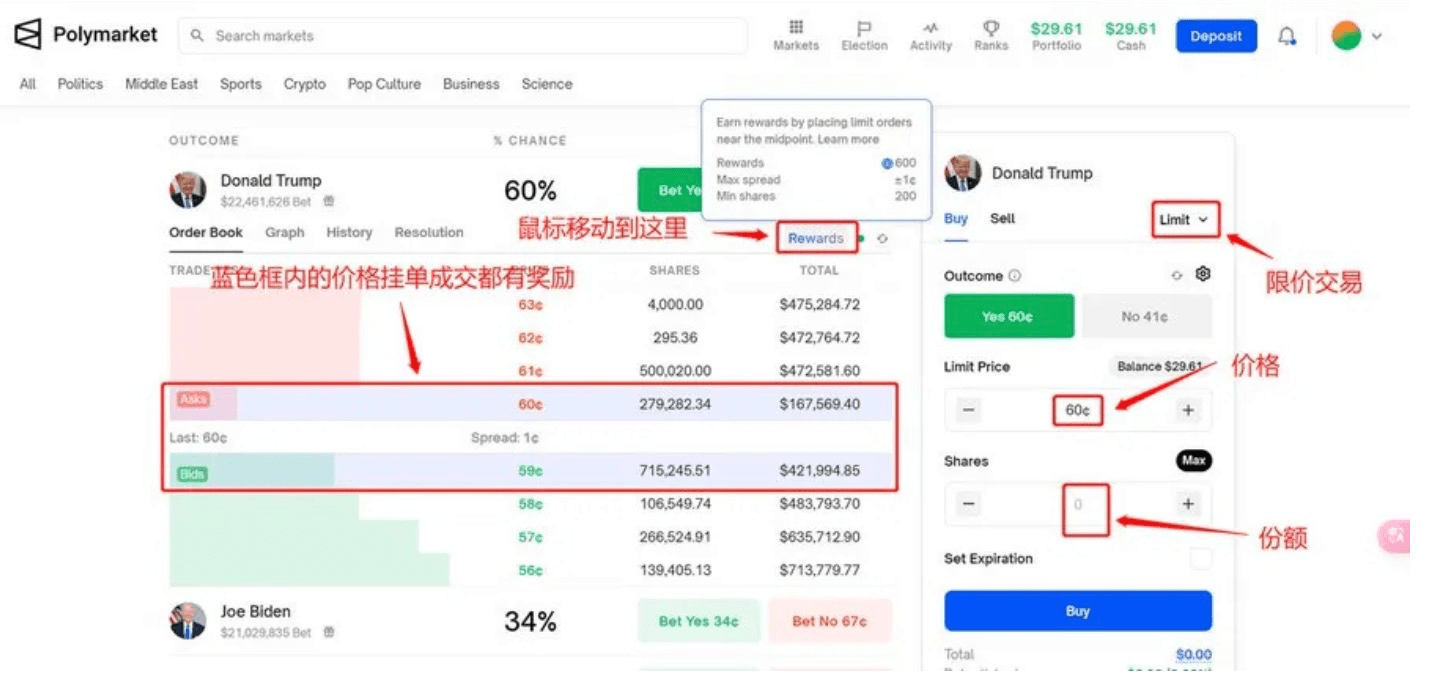Viewport: 1432px width, 684px height.
Task: Open the History tab
Action: click(349, 232)
